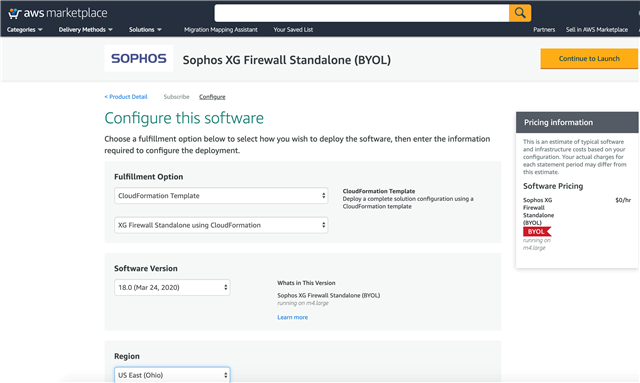Go to Partners page
The width and height of the screenshot is (640, 383).
click(544, 29)
